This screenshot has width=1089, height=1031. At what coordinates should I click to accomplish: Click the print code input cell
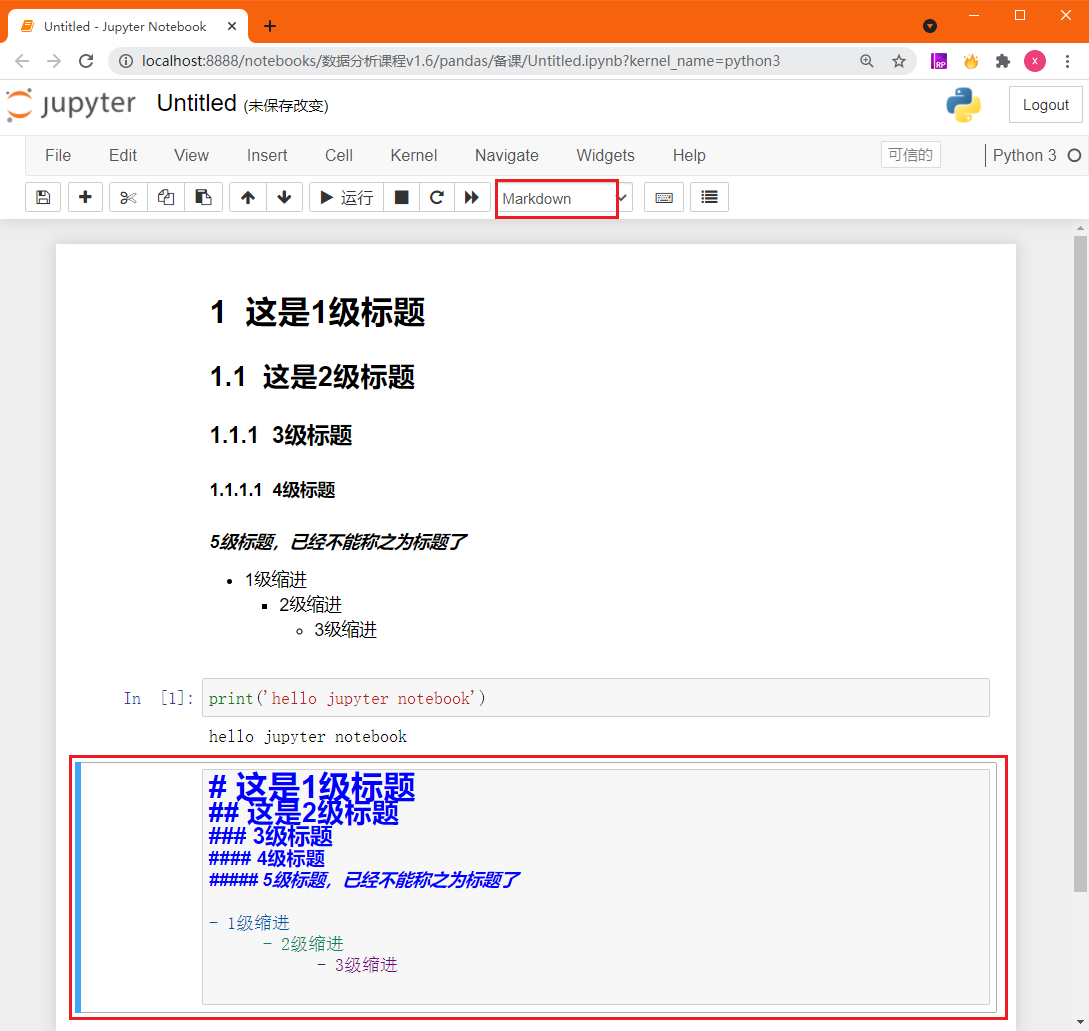(x=595, y=698)
